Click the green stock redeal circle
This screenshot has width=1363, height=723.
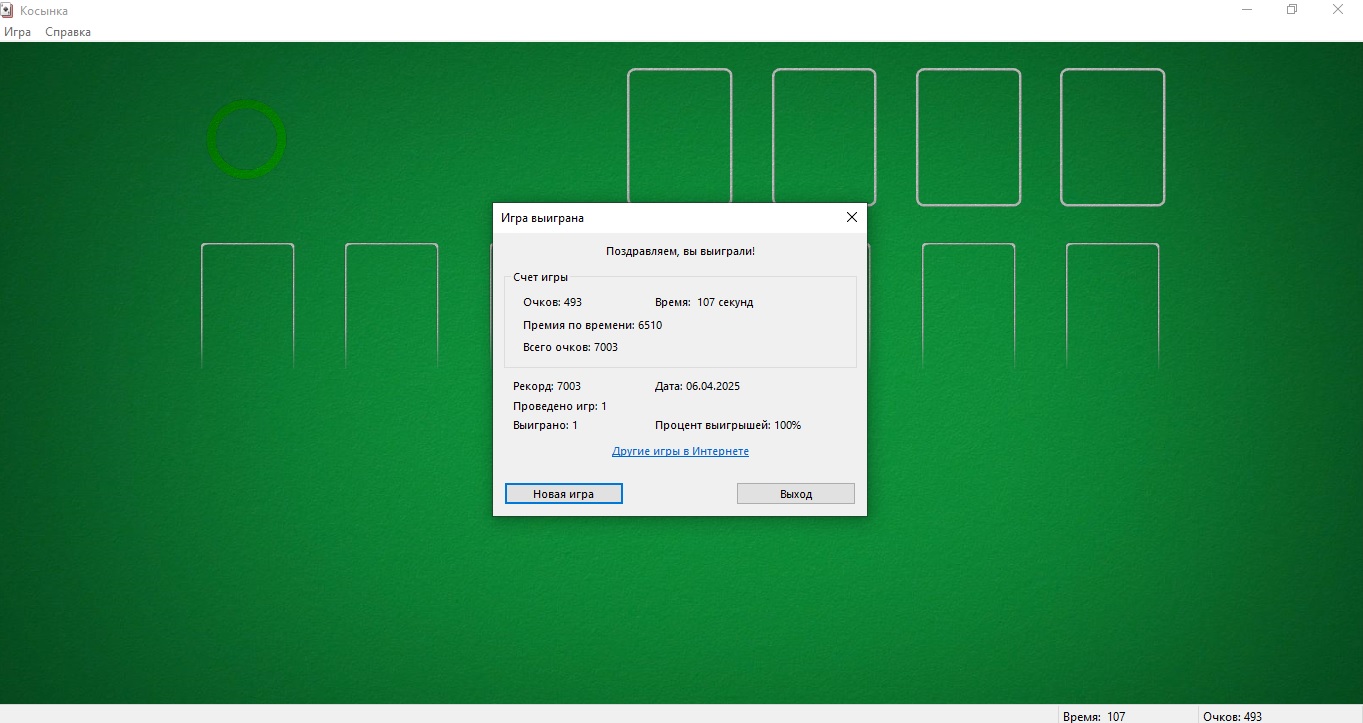pos(246,140)
